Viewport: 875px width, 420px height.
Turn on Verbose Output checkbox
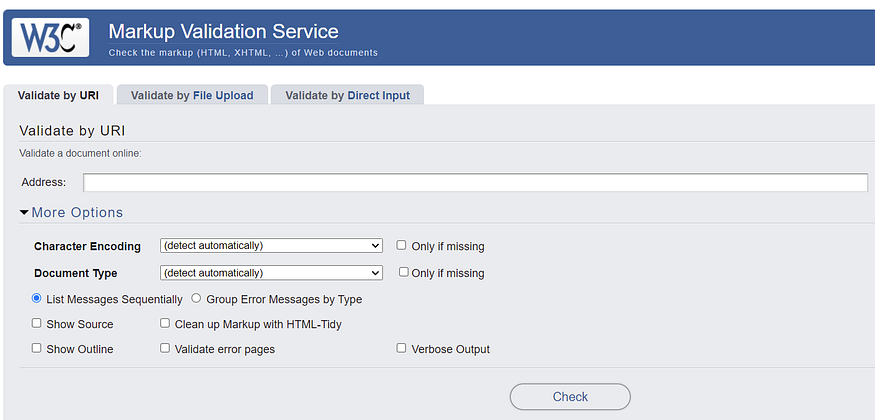(x=402, y=349)
